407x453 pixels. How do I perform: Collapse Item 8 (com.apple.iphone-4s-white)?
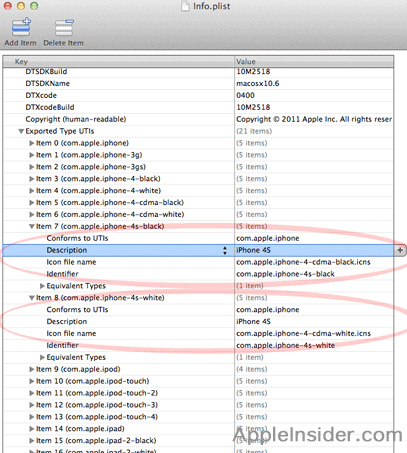coord(32,298)
